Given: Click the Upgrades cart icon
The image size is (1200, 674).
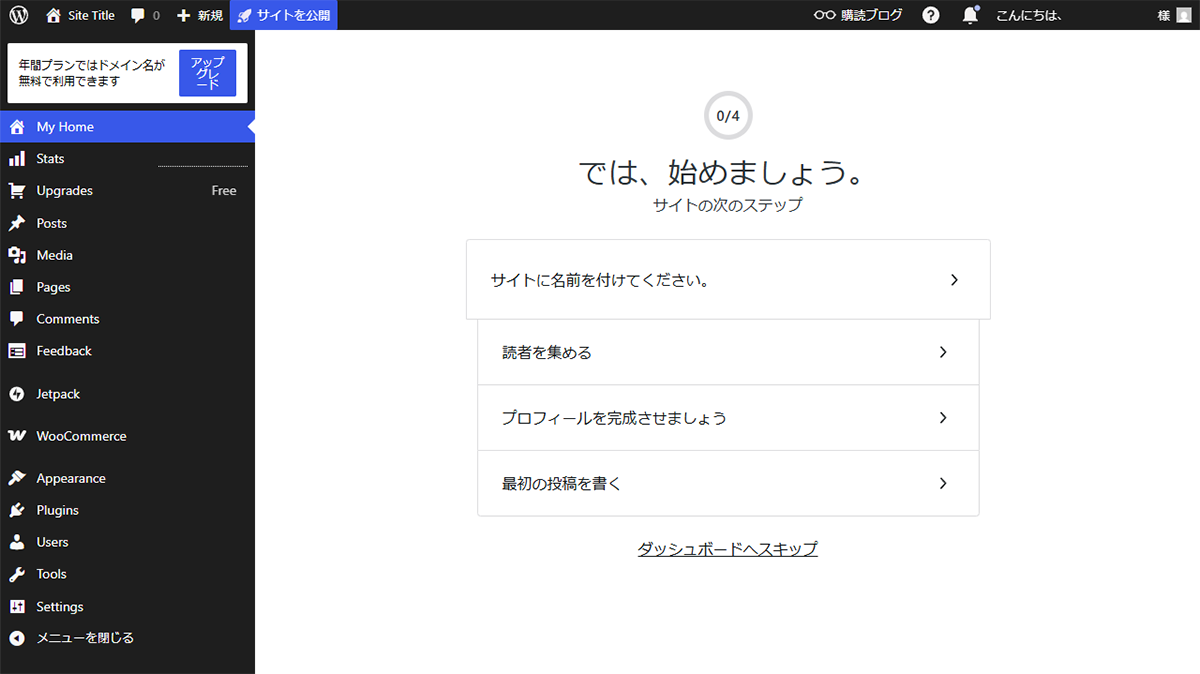Looking at the screenshot, I should click(17, 191).
